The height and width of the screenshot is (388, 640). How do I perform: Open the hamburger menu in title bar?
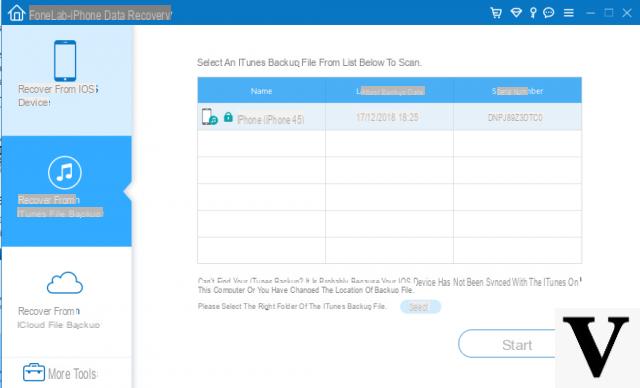point(569,13)
